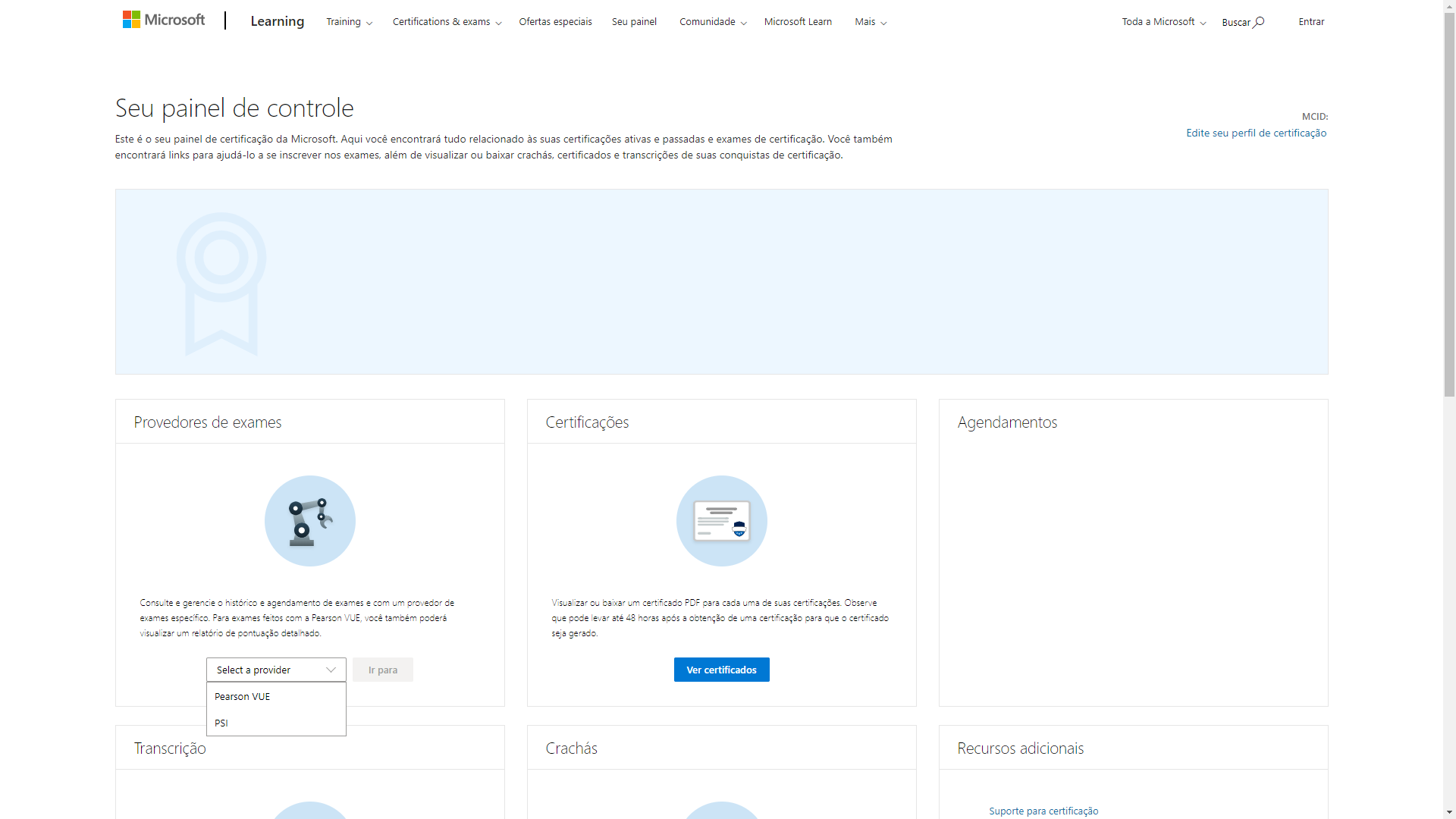Click the Buscar search text

(1236, 22)
